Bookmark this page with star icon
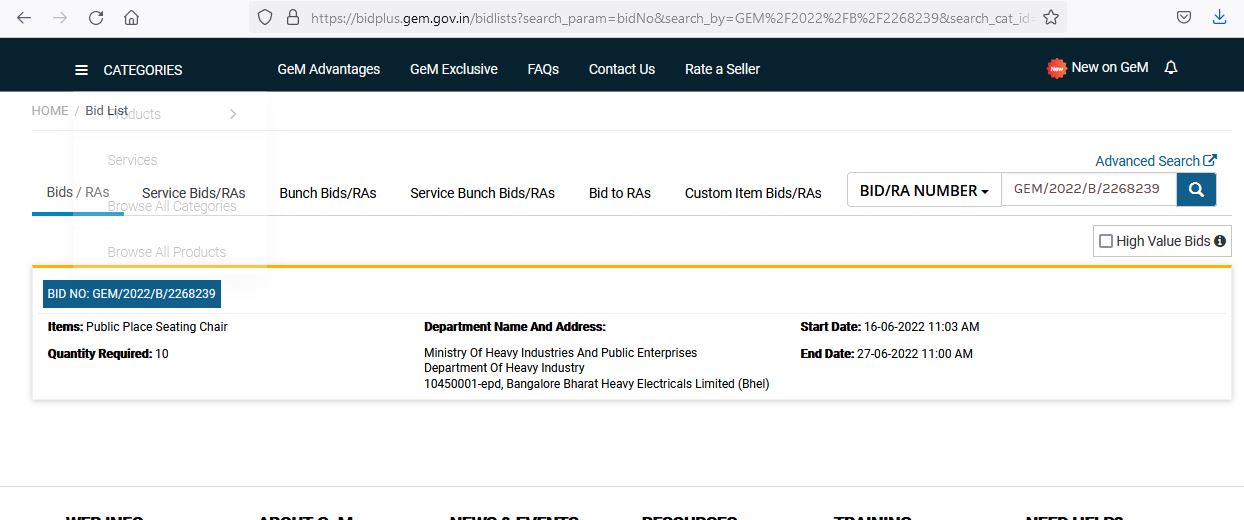The width and height of the screenshot is (1244, 520). pos(1050,17)
